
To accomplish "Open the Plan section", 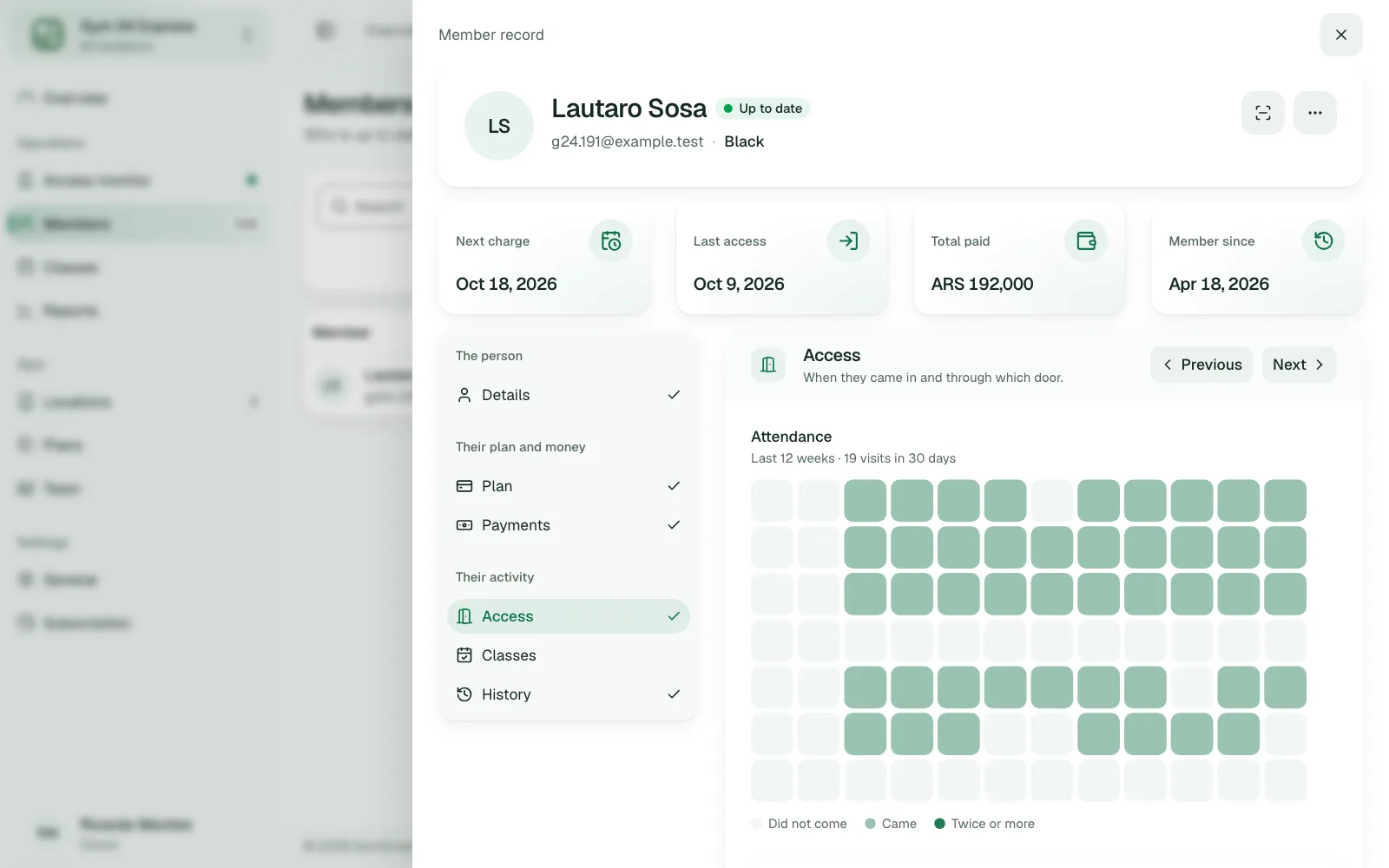I will 569,486.
